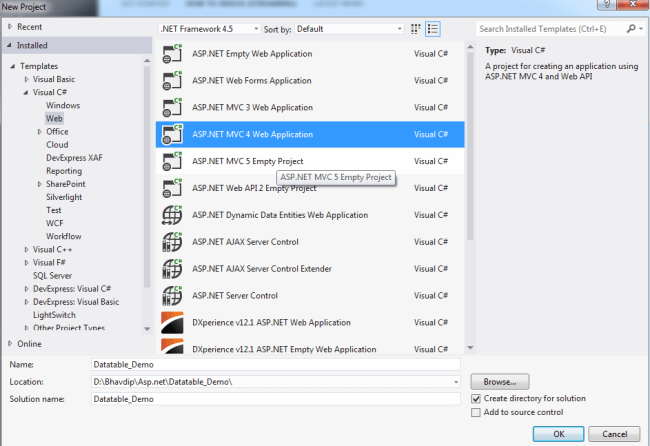Viewport: 650px width, 446px height.
Task: Click the DXperience v12.1 ASP.NET Web Application icon
Action: point(172,322)
